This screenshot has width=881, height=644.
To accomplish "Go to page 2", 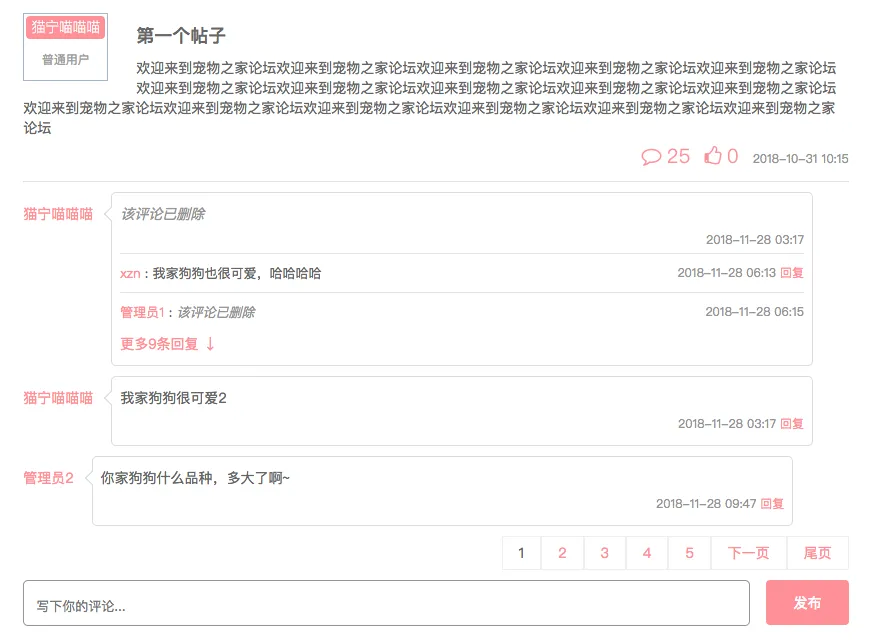I will pos(562,553).
